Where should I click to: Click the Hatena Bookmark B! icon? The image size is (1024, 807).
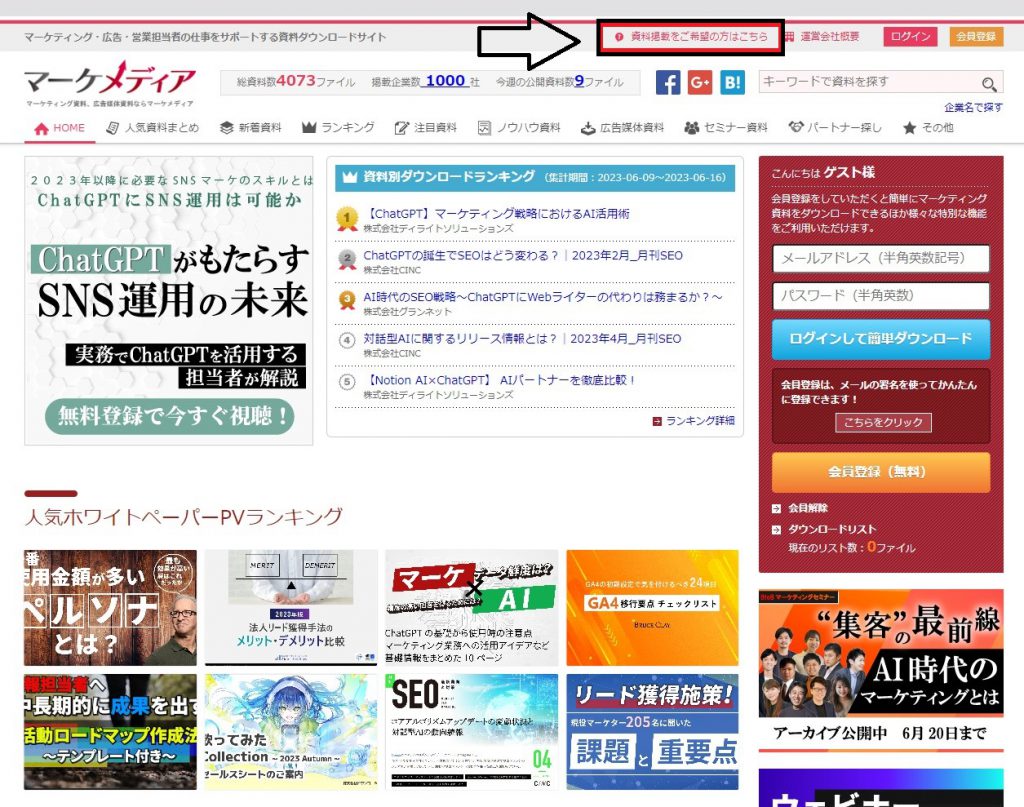[732, 83]
